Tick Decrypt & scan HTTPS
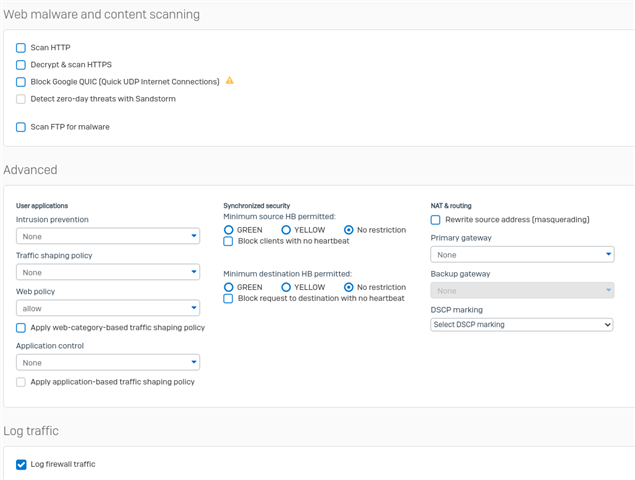This screenshot has width=635, height=480. point(21,65)
